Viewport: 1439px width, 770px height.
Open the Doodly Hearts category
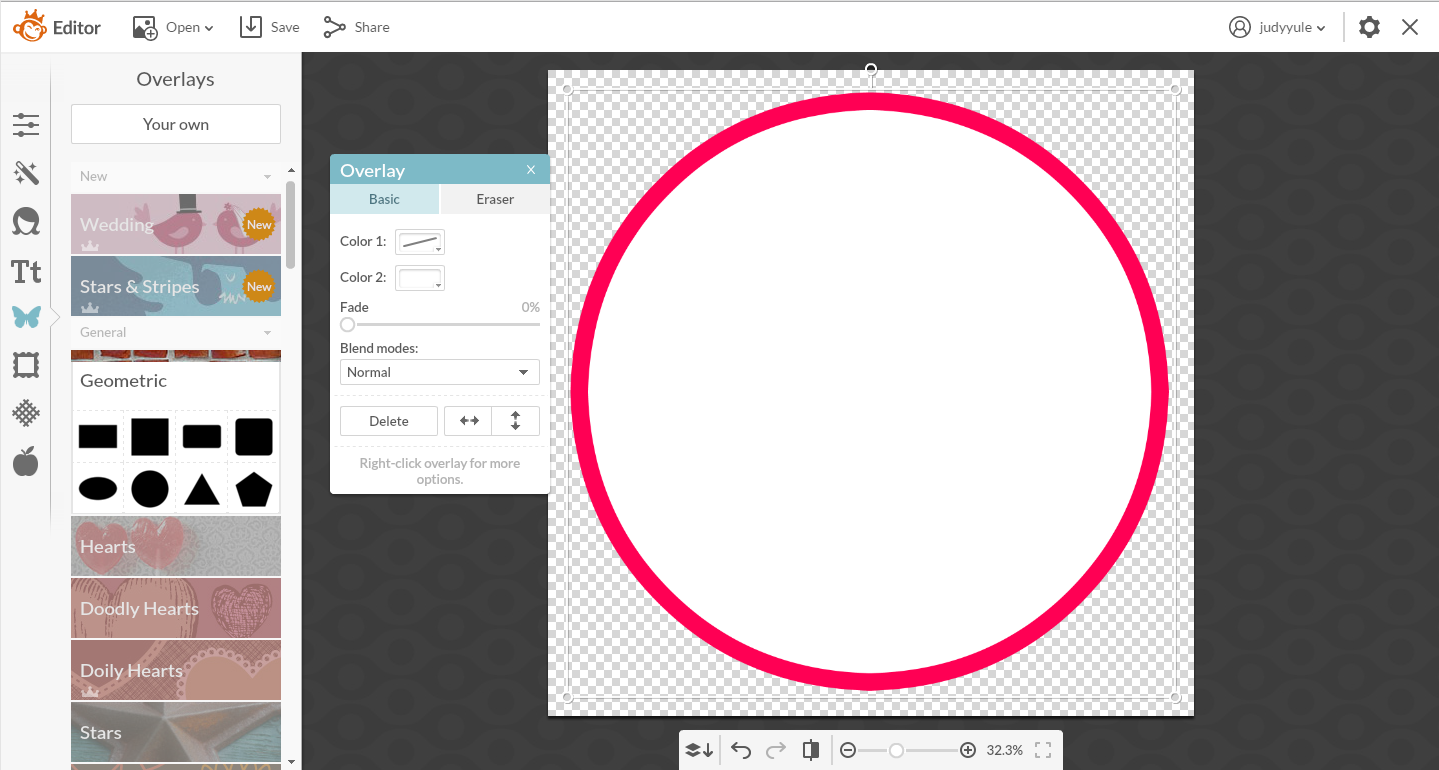point(176,608)
